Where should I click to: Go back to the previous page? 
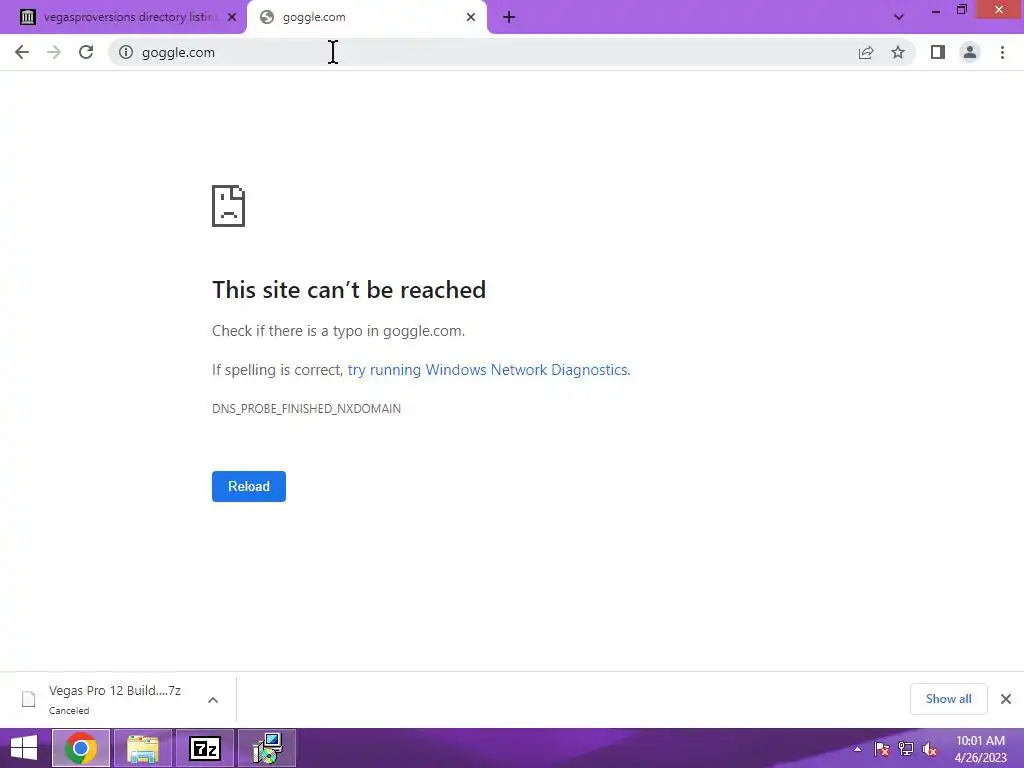22,52
